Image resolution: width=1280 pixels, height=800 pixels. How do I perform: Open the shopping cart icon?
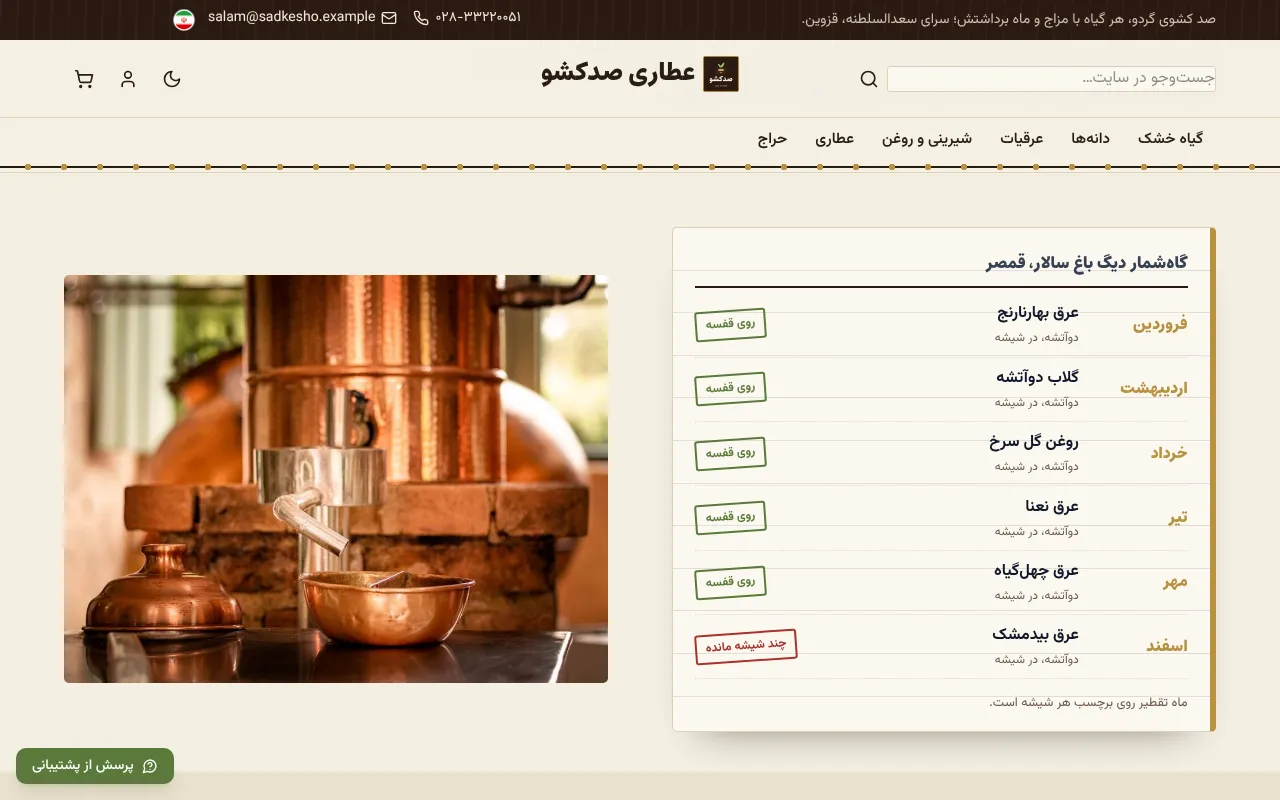(84, 79)
